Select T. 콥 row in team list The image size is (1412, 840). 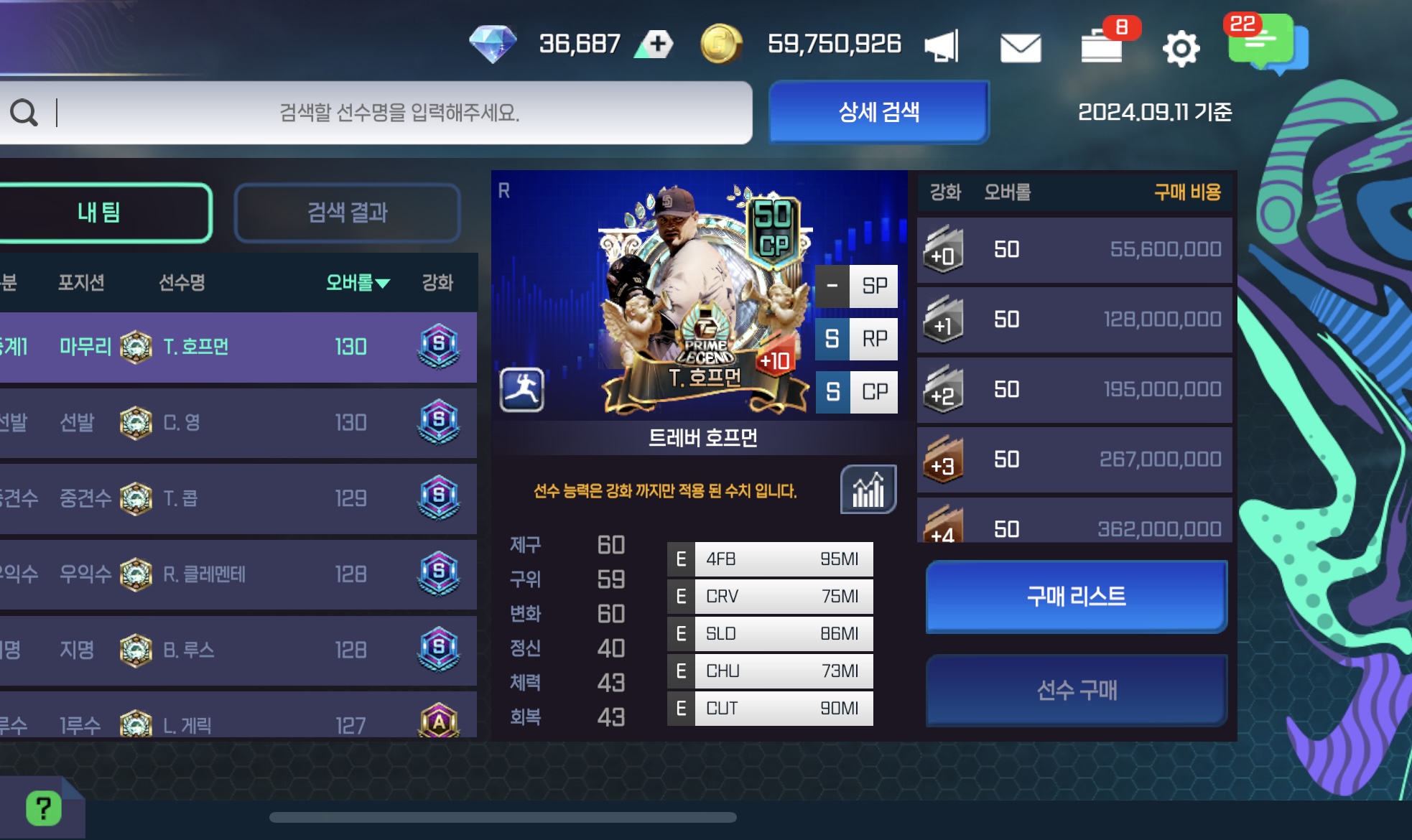coord(238,498)
